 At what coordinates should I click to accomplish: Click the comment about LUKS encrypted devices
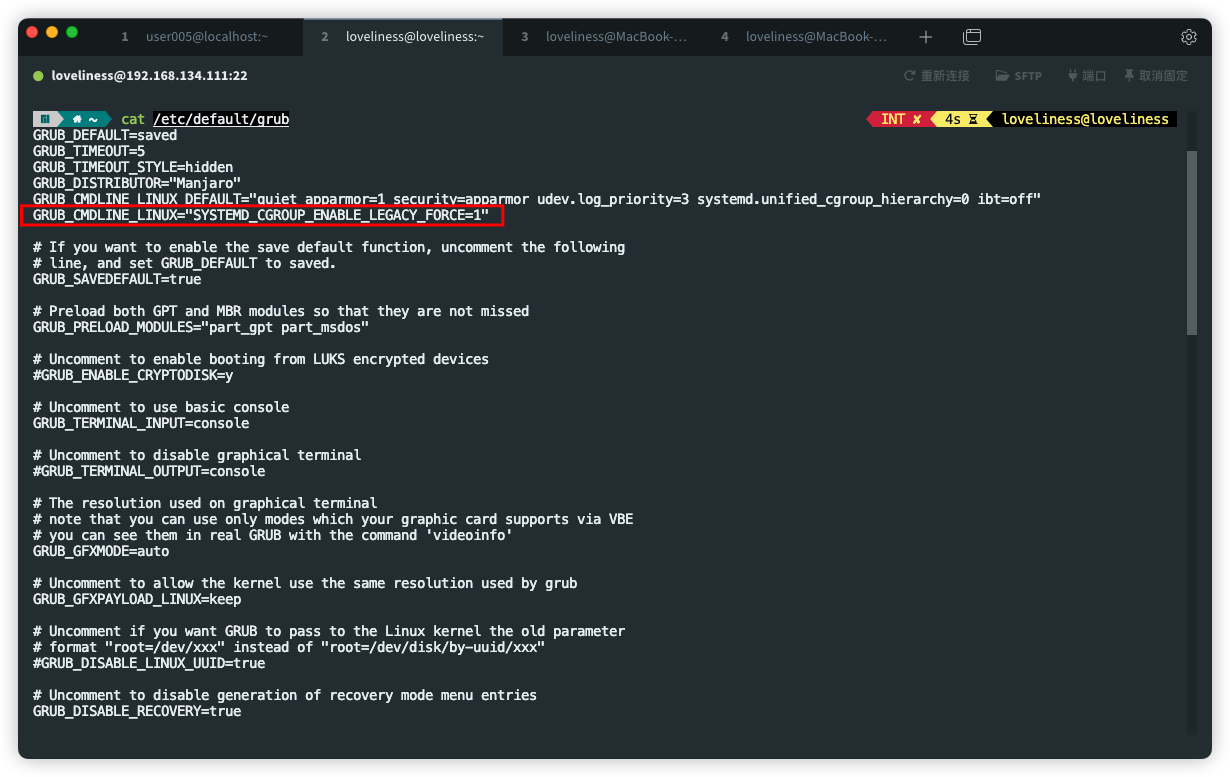pyautogui.click(x=261, y=359)
